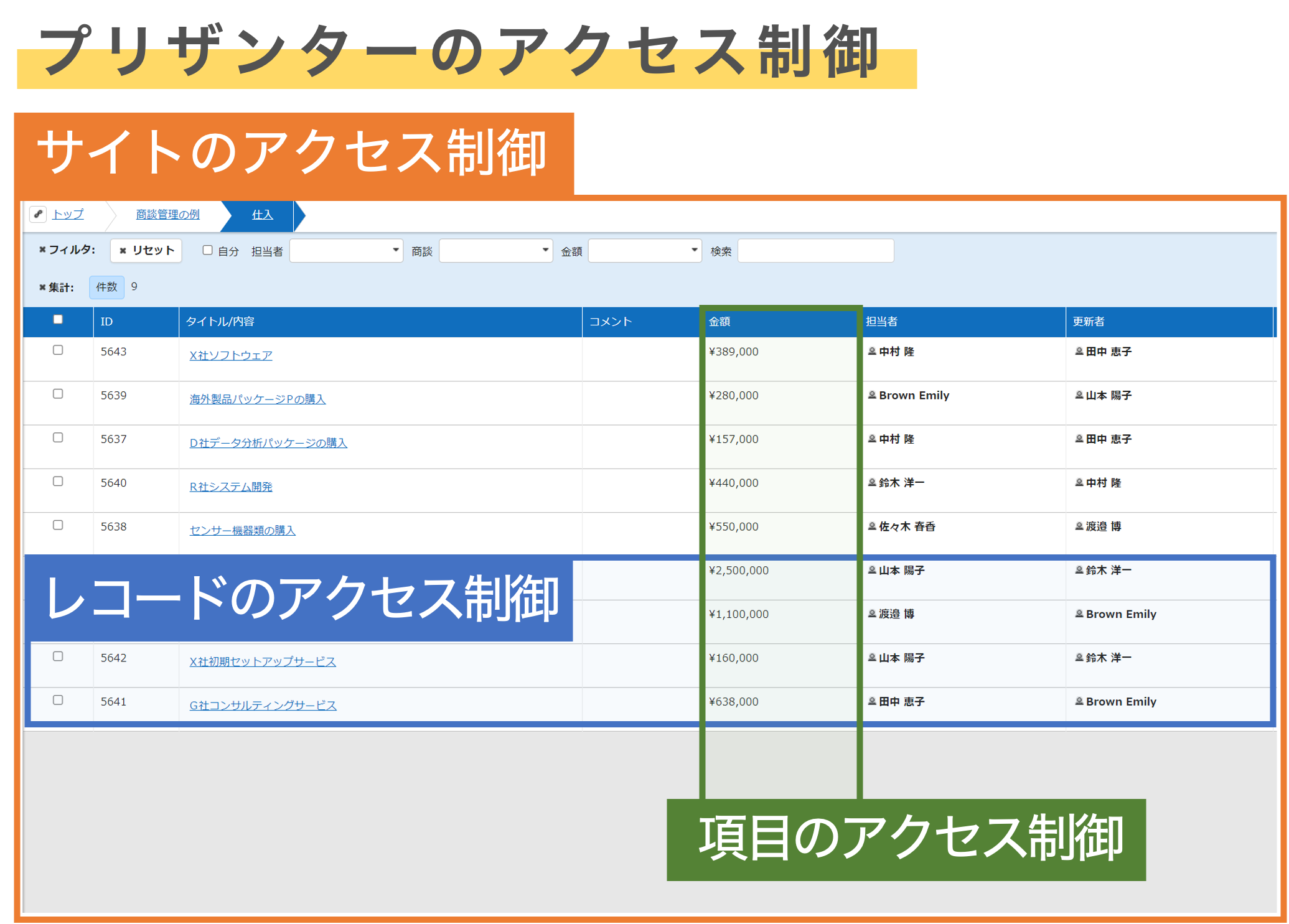Open the X社初期セットアップサービス record link
This screenshot has height=924, width=1289.
pos(263,661)
